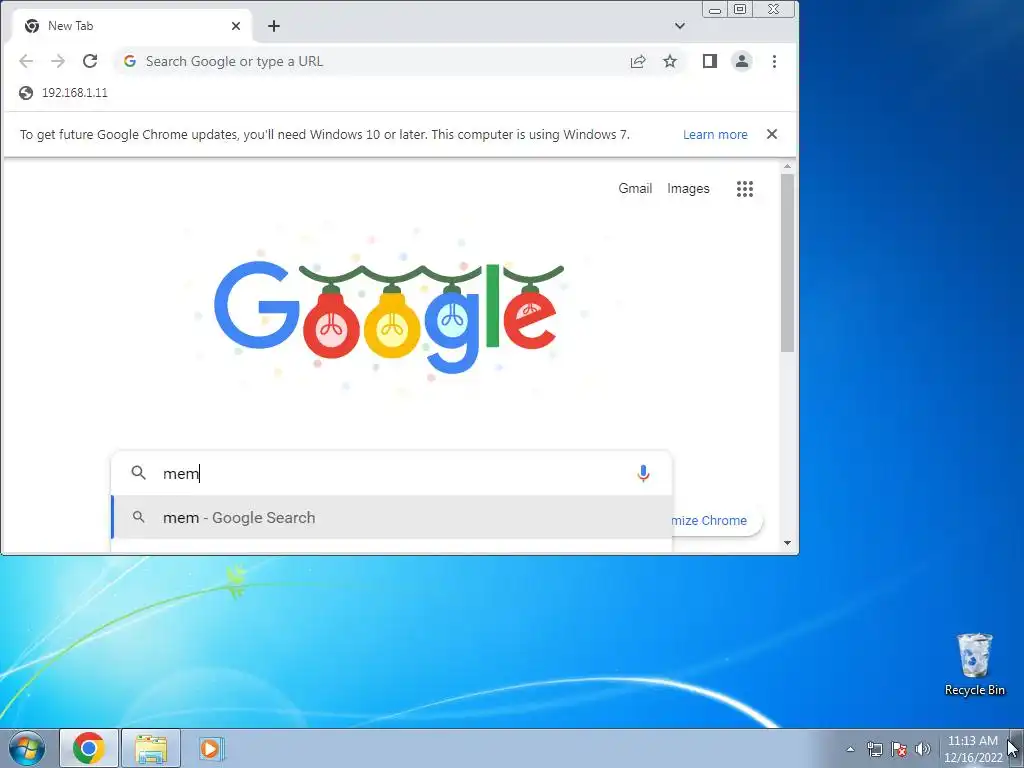Open the side panel icon
Screen dimensions: 1024x768
pos(710,61)
